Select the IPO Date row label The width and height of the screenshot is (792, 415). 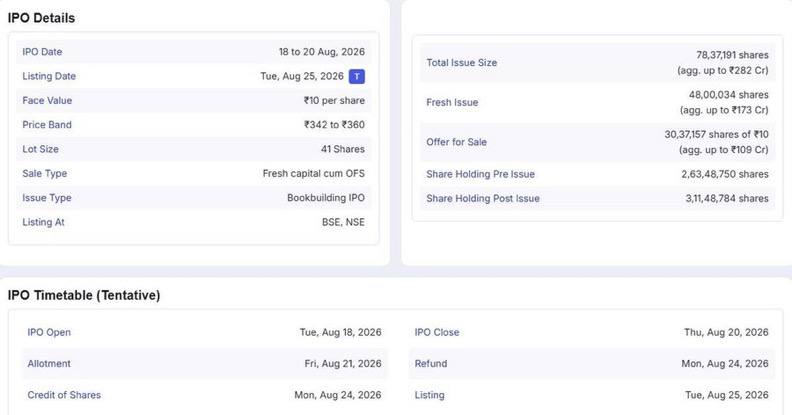pos(42,52)
